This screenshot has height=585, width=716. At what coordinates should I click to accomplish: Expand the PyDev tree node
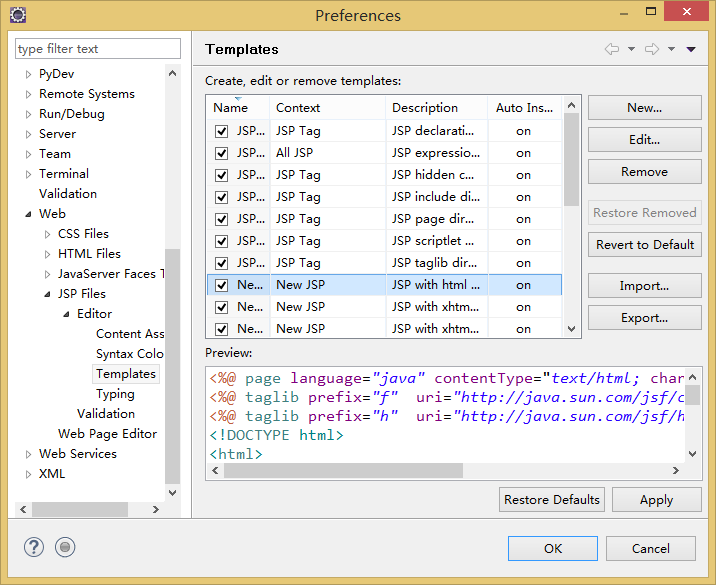[28, 74]
